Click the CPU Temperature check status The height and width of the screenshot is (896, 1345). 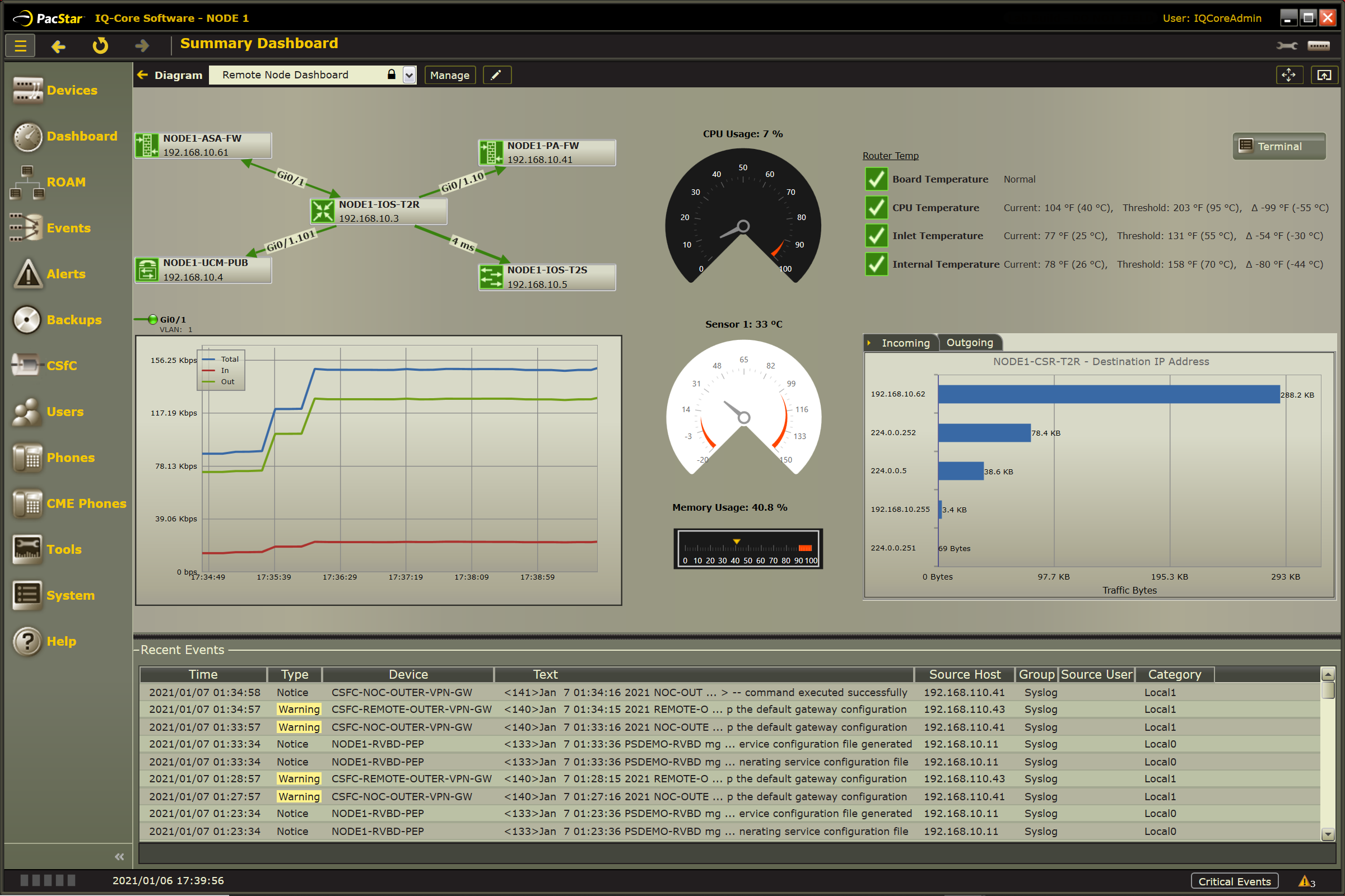[876, 207]
